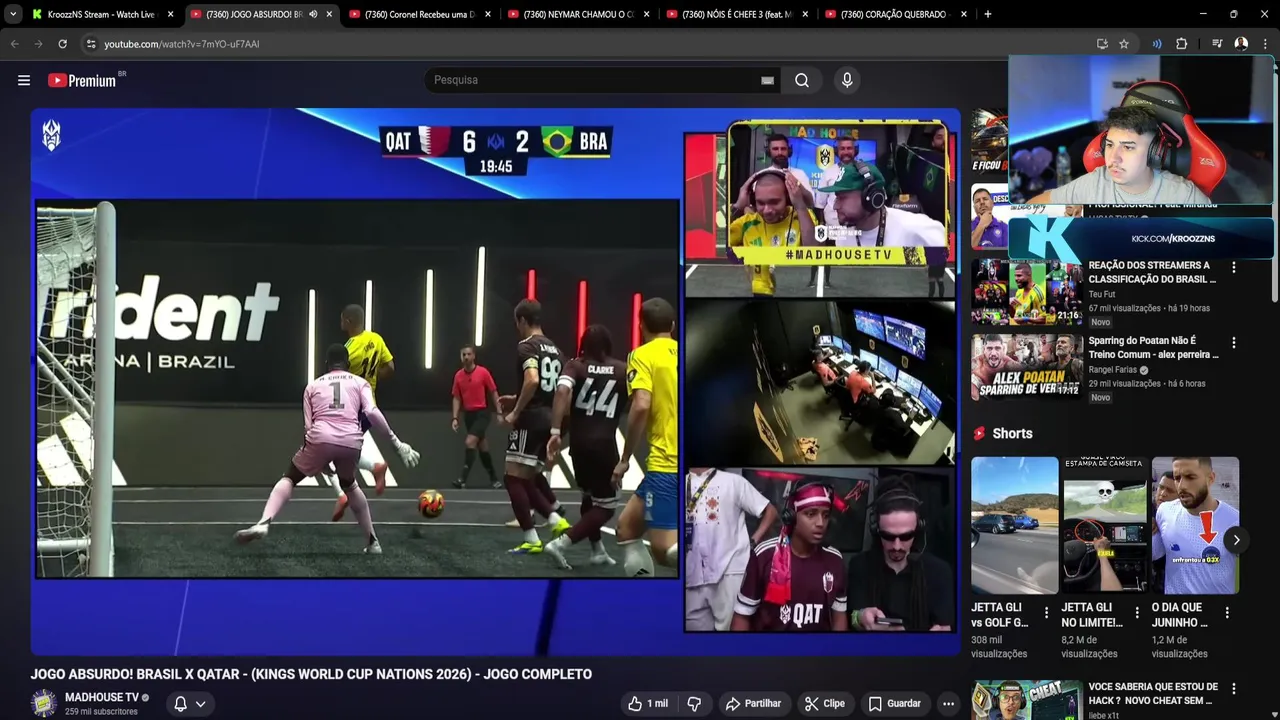Open options for JETTA GLI NO LIMITE short
Screen dimensions: 1280x720
pyautogui.click(x=1137, y=613)
